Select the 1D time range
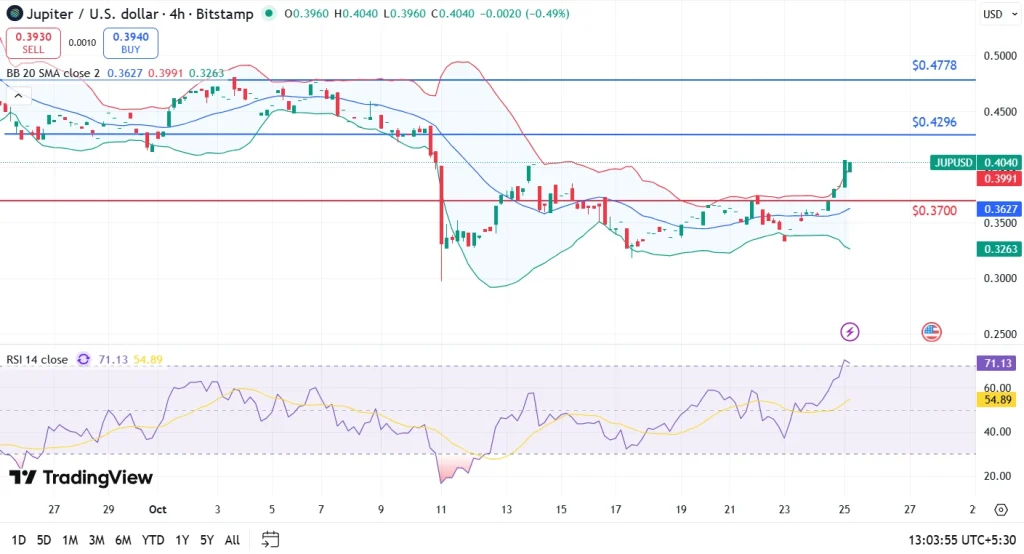Viewport: 1024px width, 554px height. (17, 540)
